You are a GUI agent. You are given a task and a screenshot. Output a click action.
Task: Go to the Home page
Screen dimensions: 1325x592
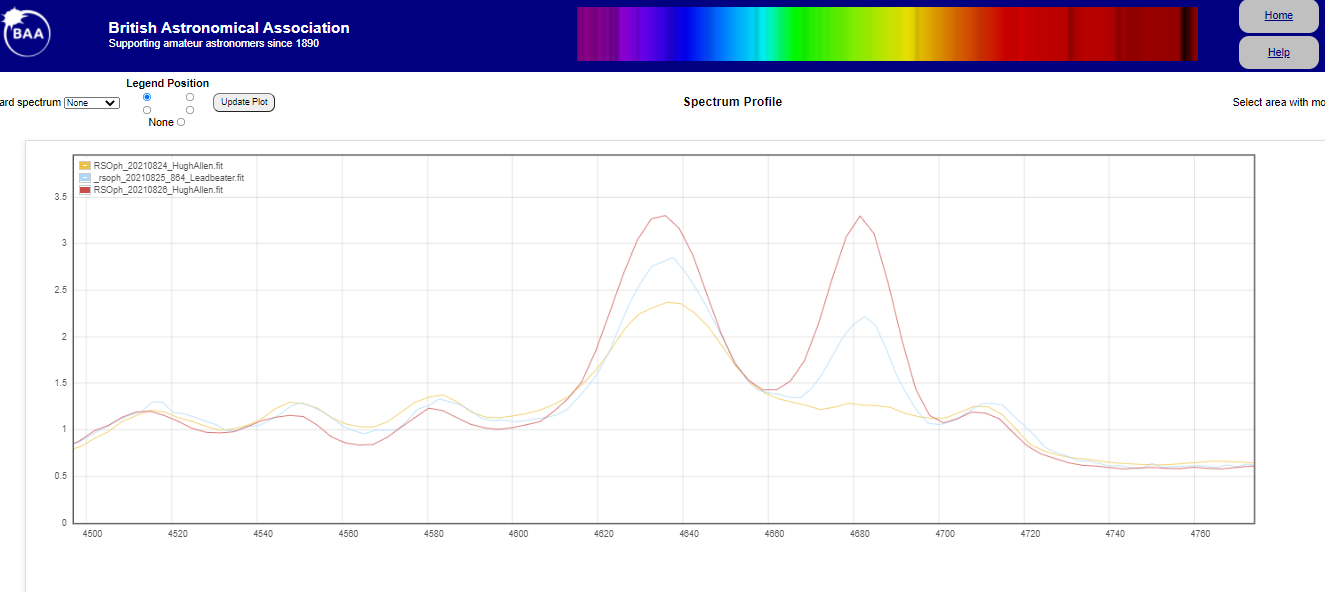coord(1278,16)
